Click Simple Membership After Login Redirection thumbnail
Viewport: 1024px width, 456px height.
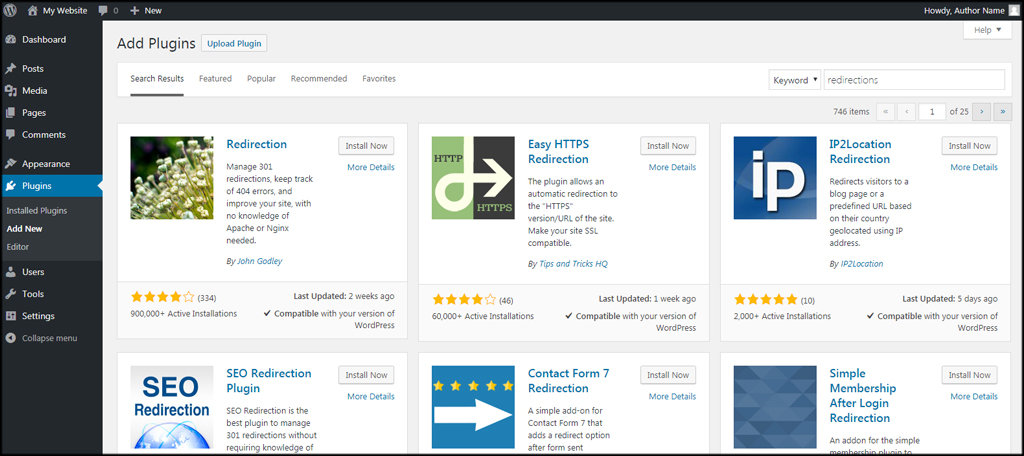[775, 407]
